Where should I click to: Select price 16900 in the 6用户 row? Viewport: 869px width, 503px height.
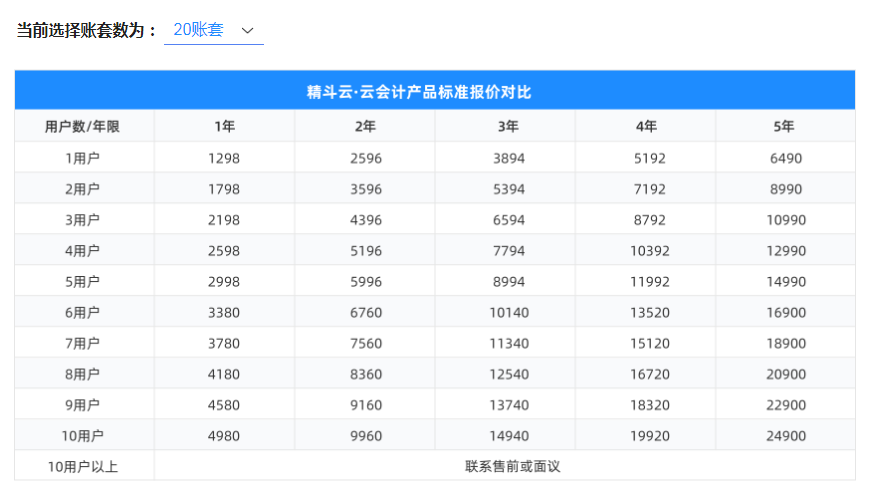786,313
